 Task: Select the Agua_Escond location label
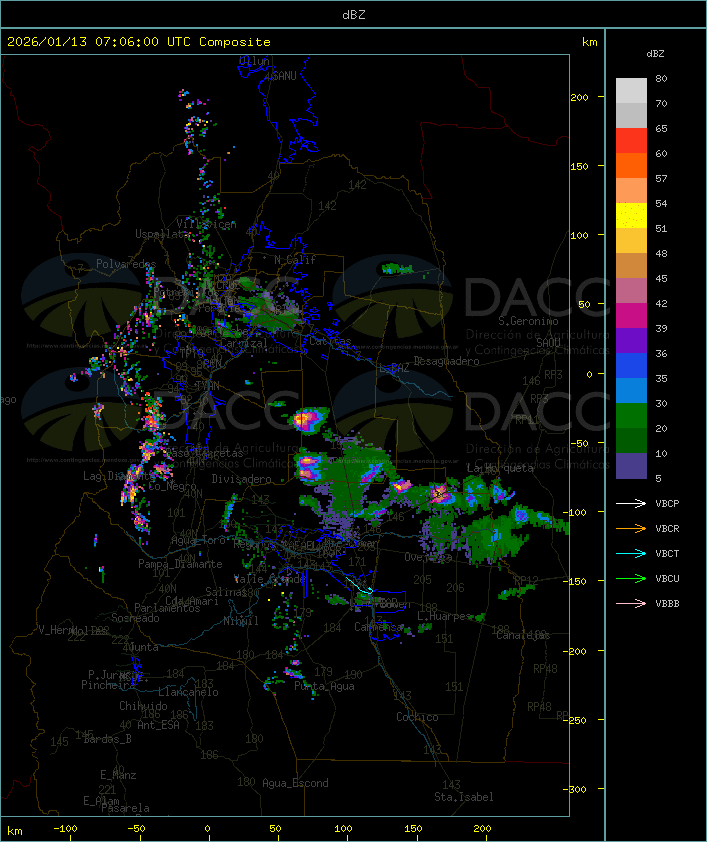pyautogui.click(x=295, y=783)
